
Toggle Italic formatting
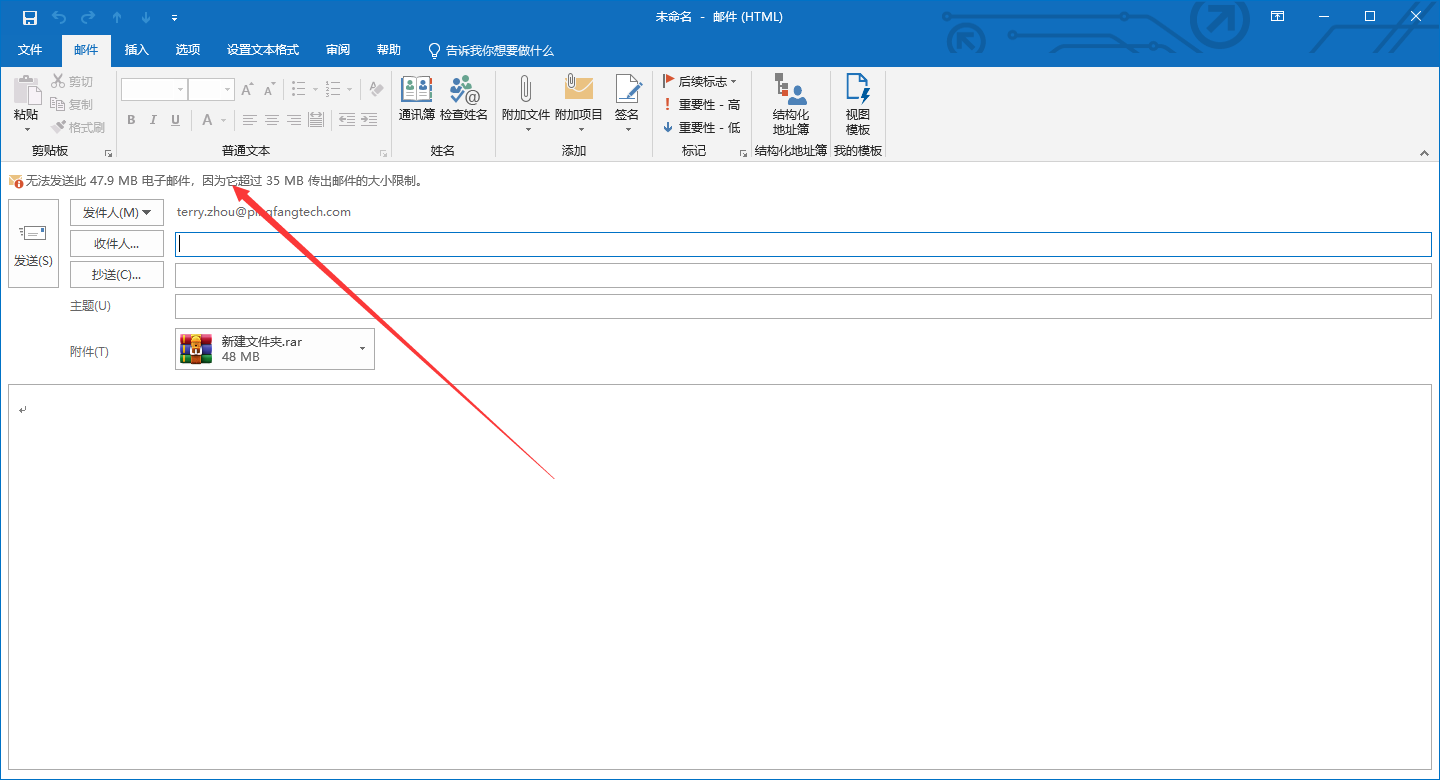pos(153,120)
